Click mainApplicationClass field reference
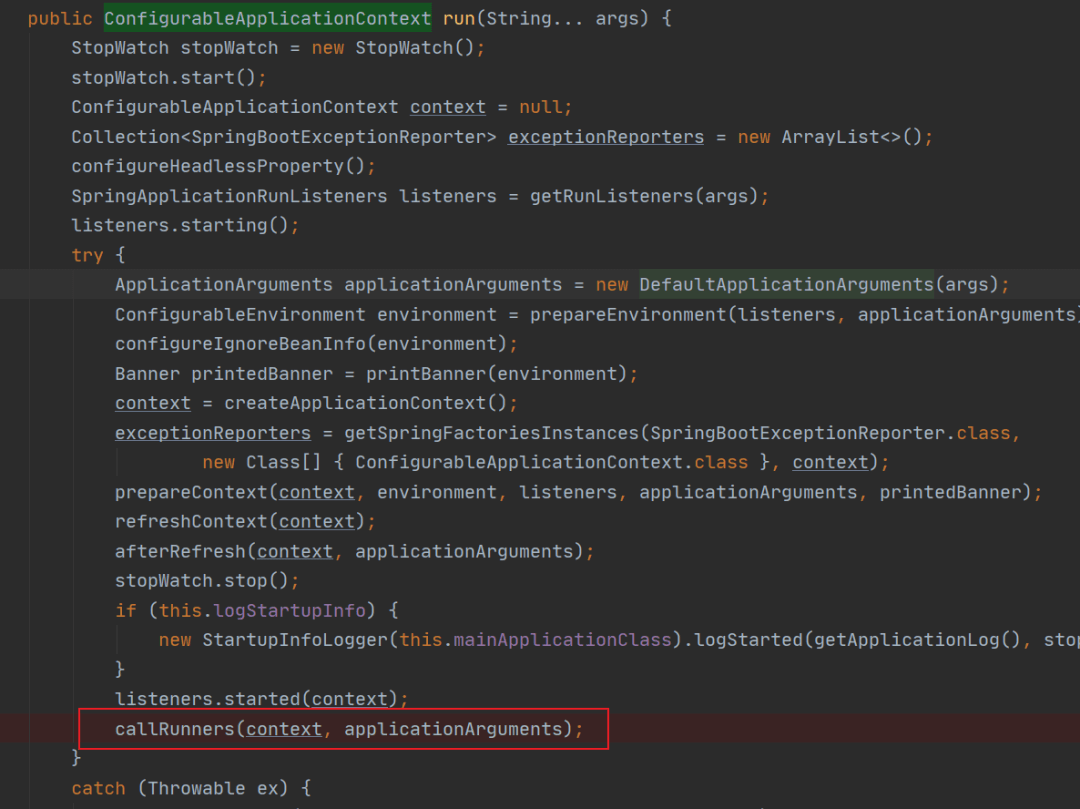This screenshot has height=809, width=1080. tap(562, 640)
